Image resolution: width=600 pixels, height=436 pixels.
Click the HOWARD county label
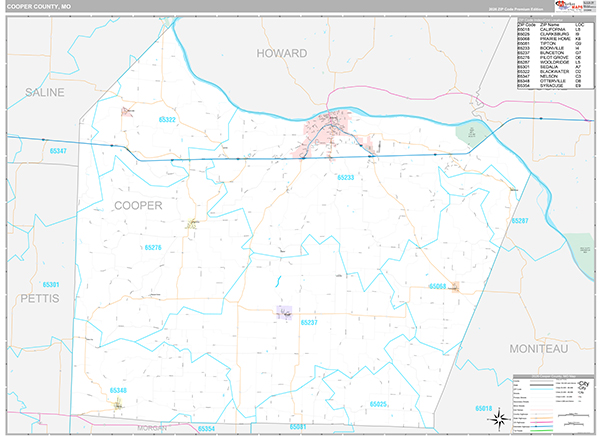pos(282,53)
